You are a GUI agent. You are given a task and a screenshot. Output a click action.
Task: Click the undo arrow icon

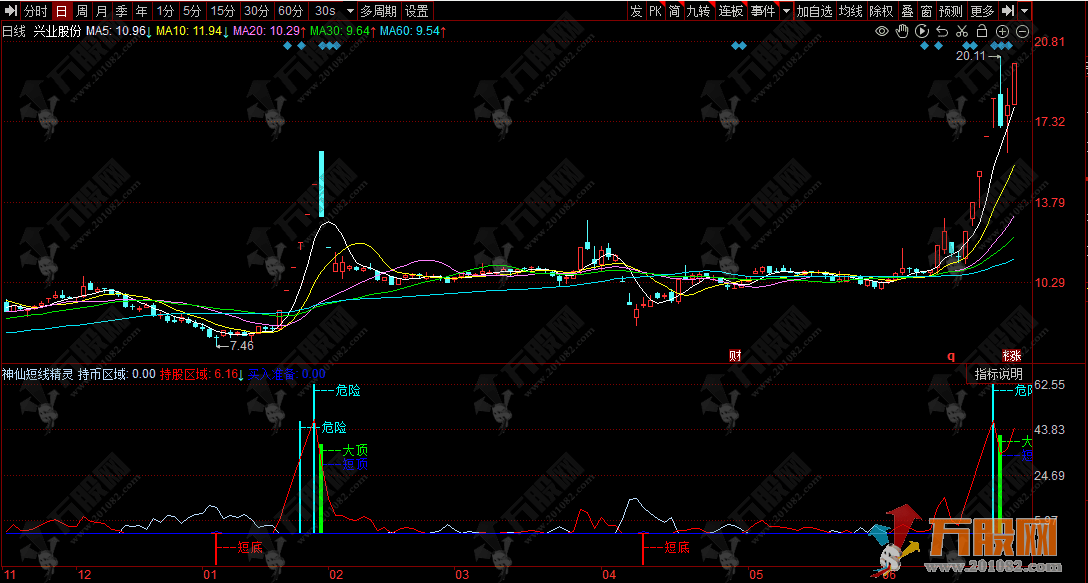point(942,31)
